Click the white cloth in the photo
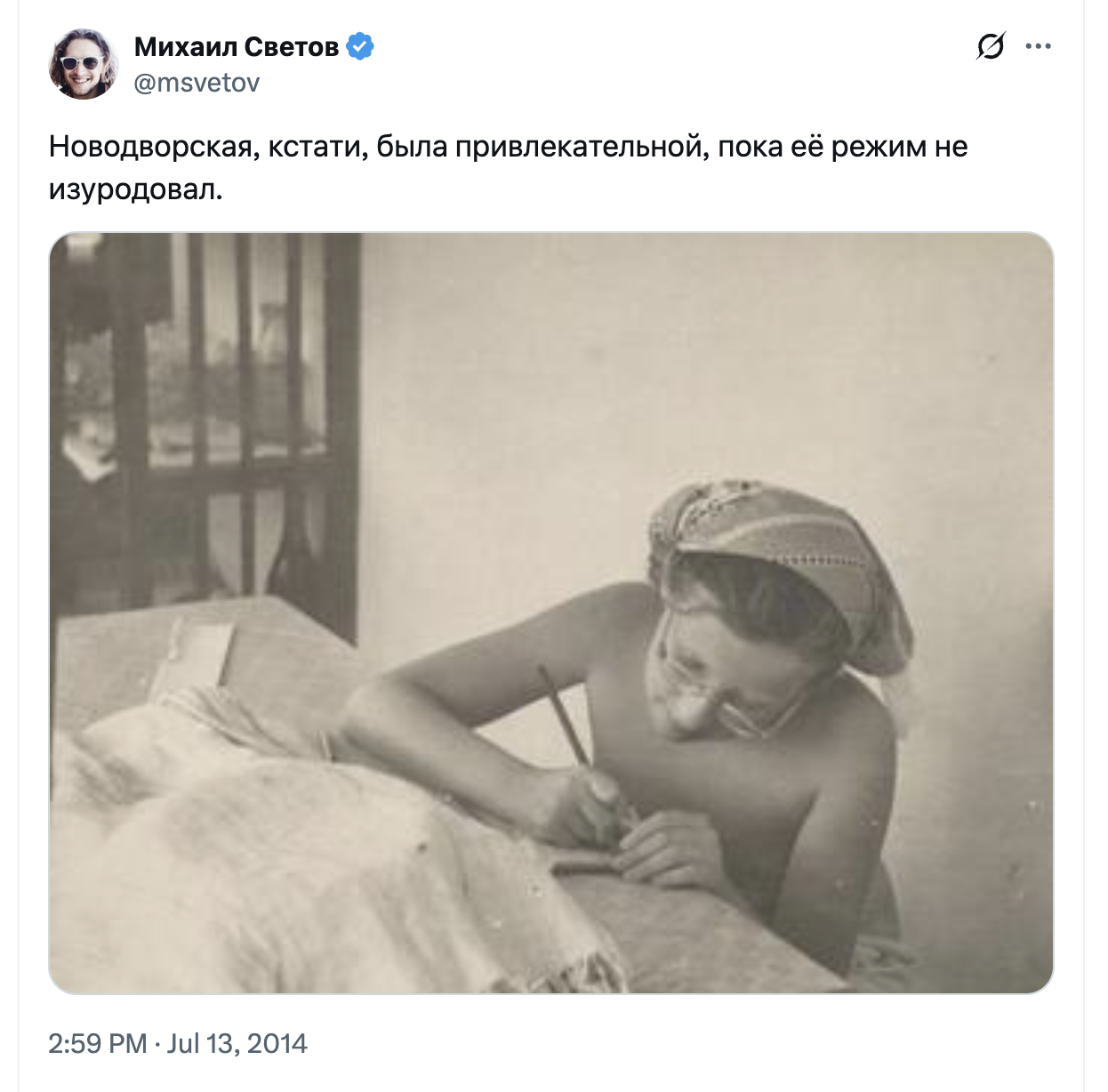This screenshot has height=1092, width=1108. 267,845
